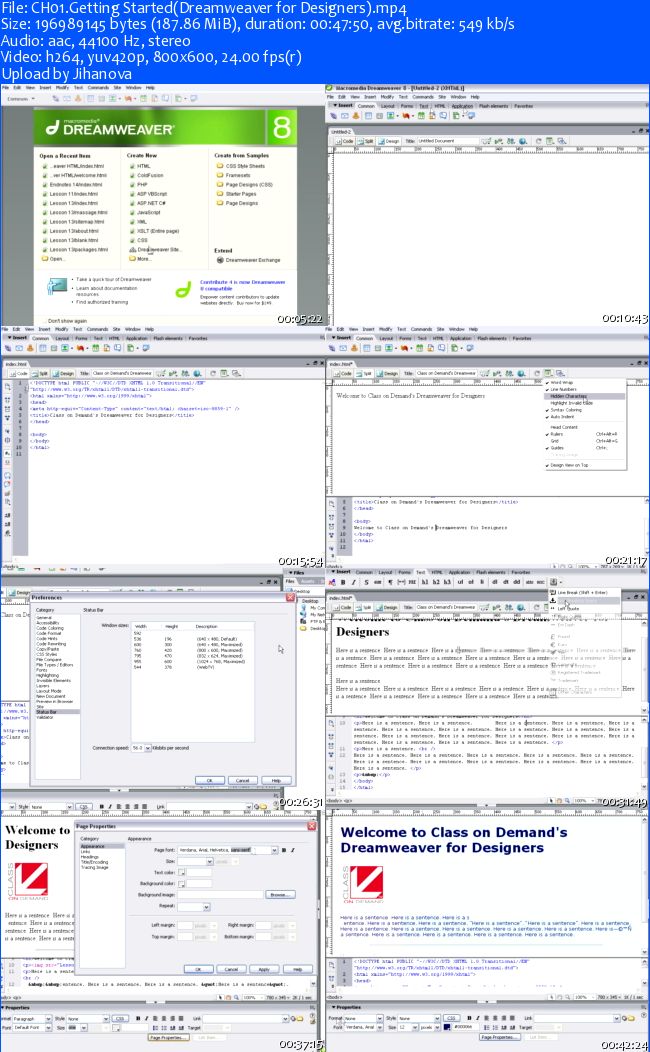Click the Open folder icon in recent items
This screenshot has width=650, height=1052.
(x=45, y=258)
